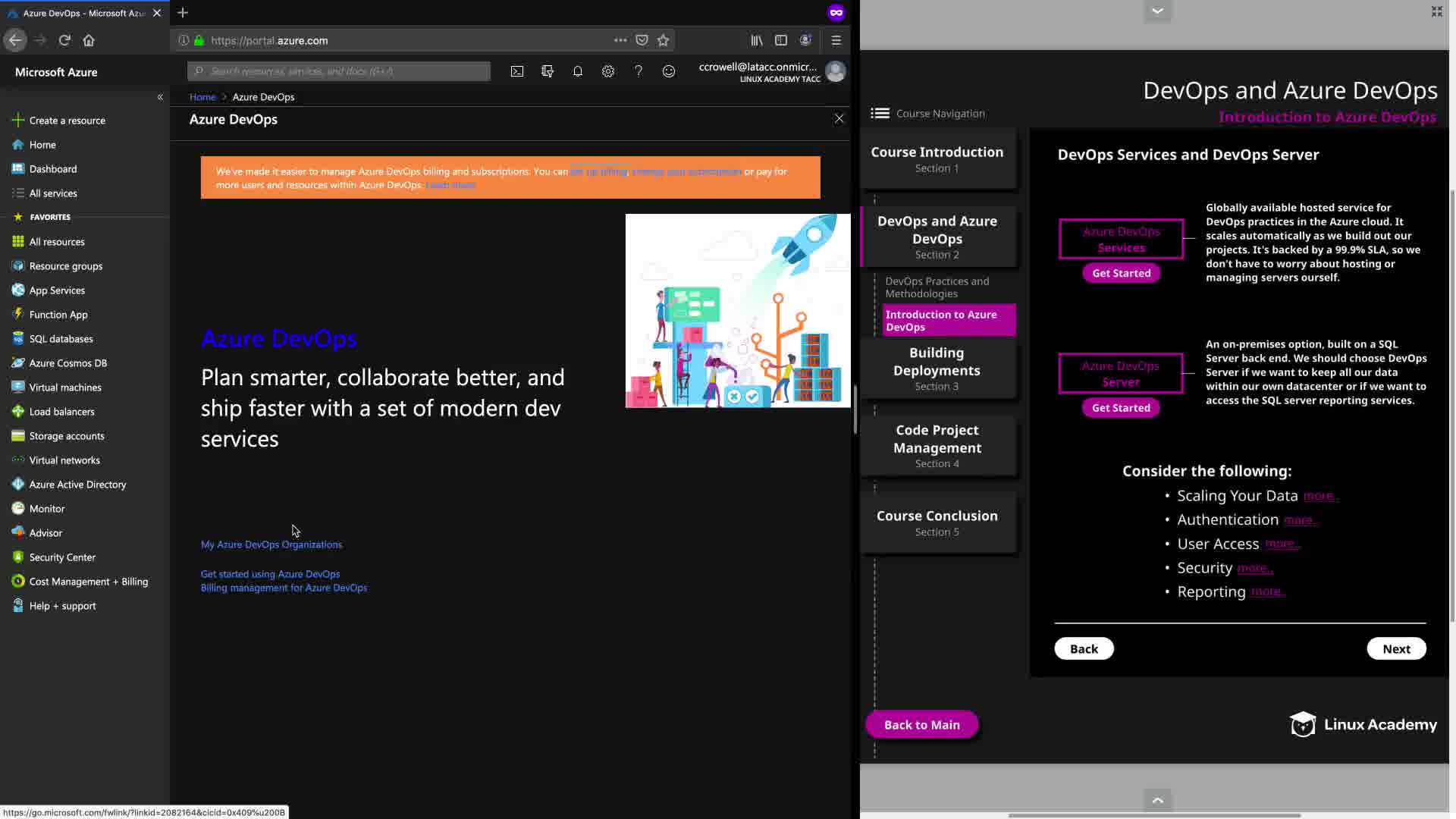1456x819 pixels.
Task: Open portal settings gear icon
Action: [608, 71]
